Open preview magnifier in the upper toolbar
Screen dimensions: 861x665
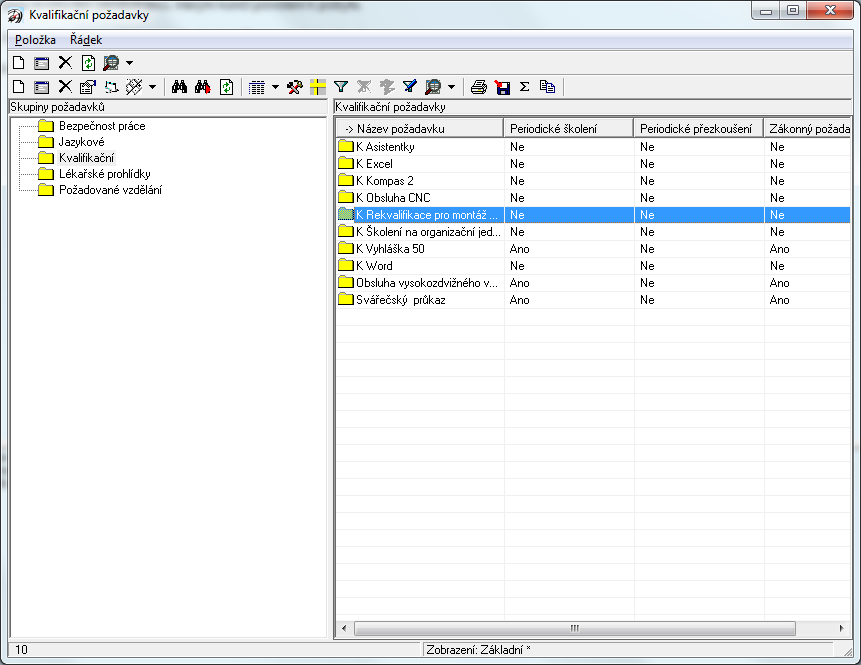111,63
